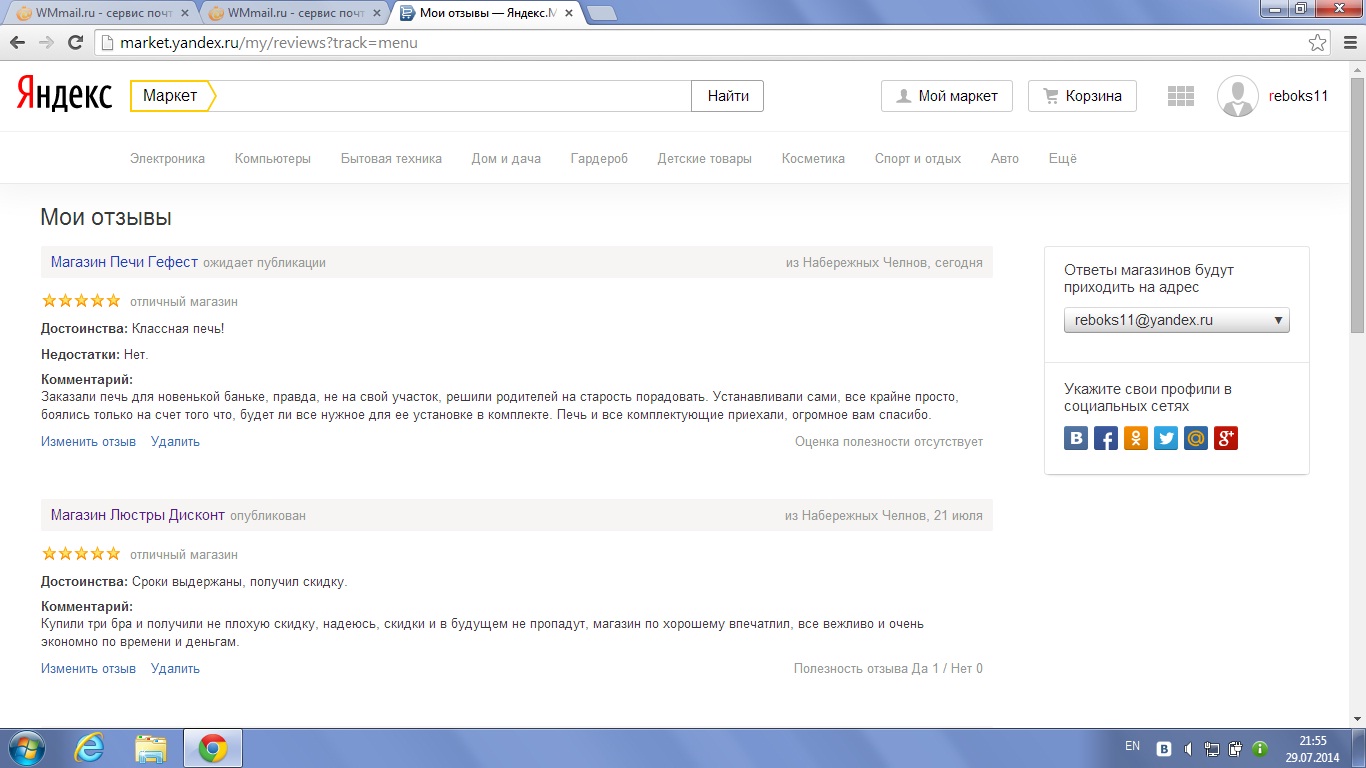Go back with browser back arrow
The width and height of the screenshot is (1366, 768).
tap(17, 43)
